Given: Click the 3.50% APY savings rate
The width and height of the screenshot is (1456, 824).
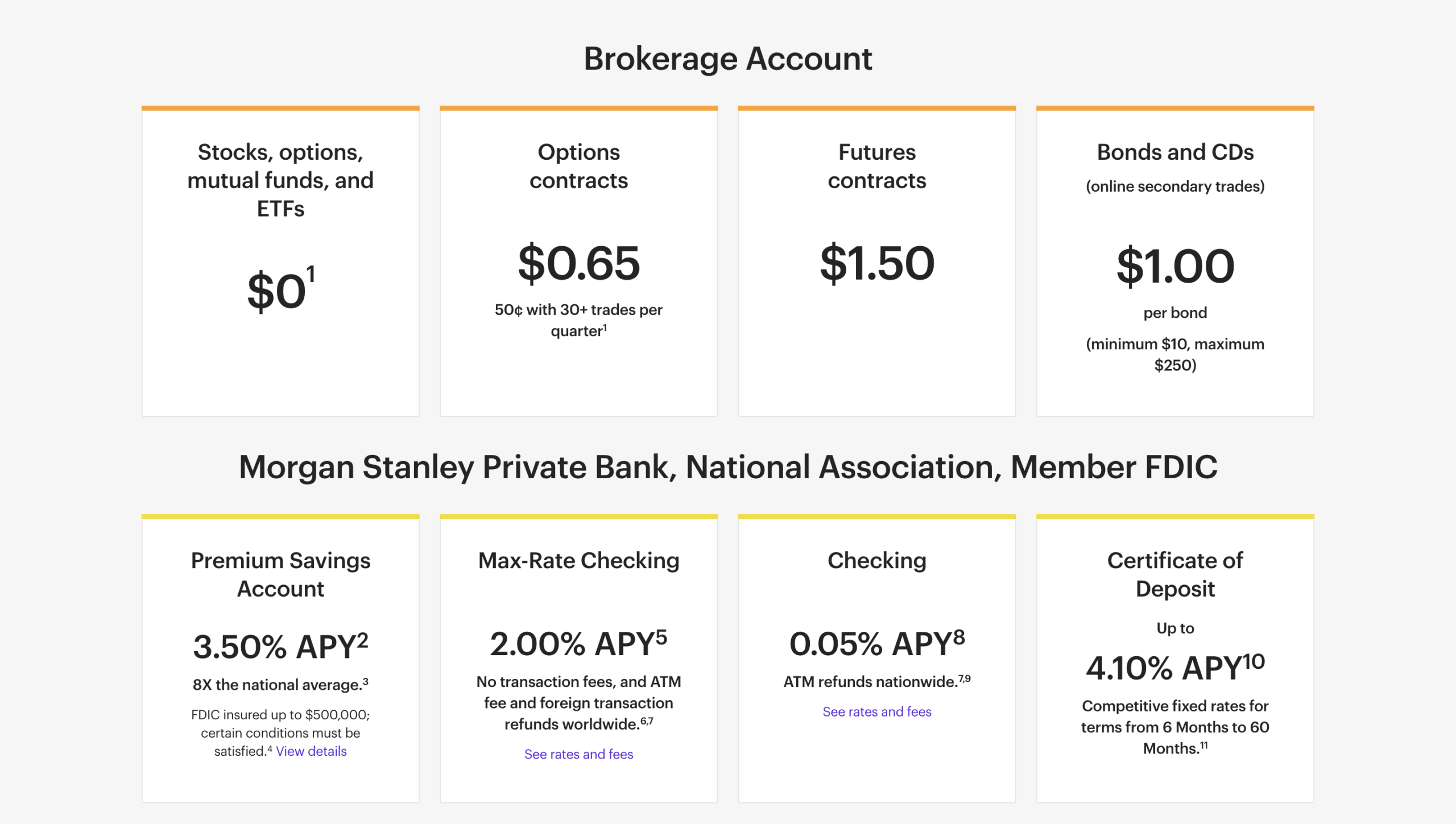Looking at the screenshot, I should (x=280, y=647).
